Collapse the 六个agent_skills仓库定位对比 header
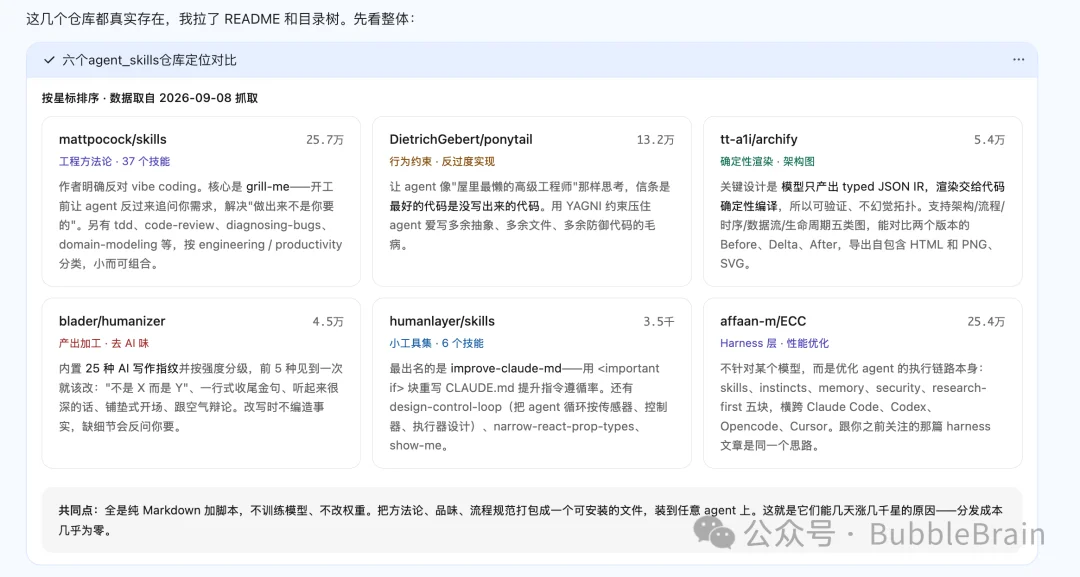 pyautogui.click(x=532, y=60)
